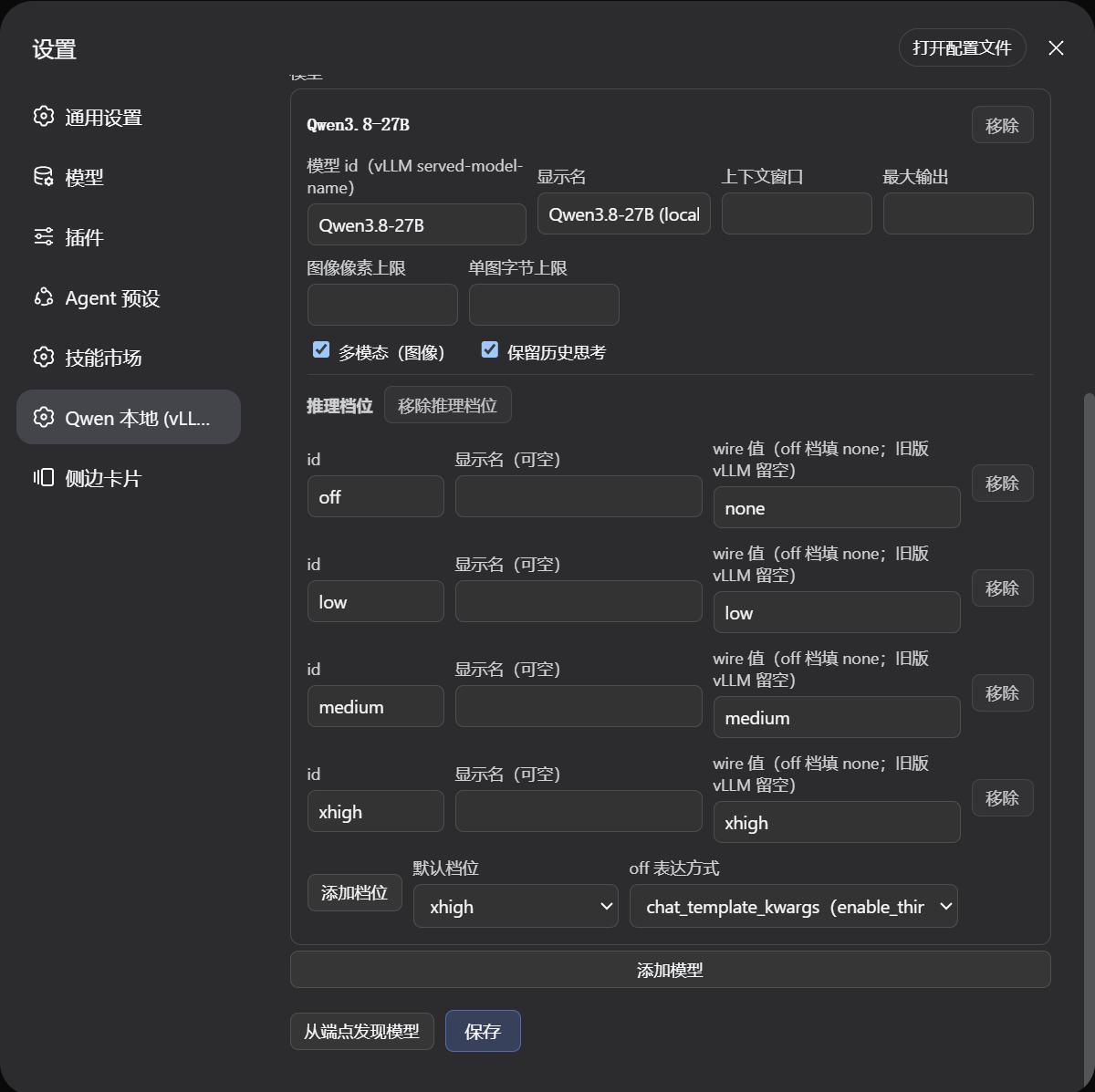
Task: Toggle the 多模态 (图像) checkbox
Action: tap(321, 349)
